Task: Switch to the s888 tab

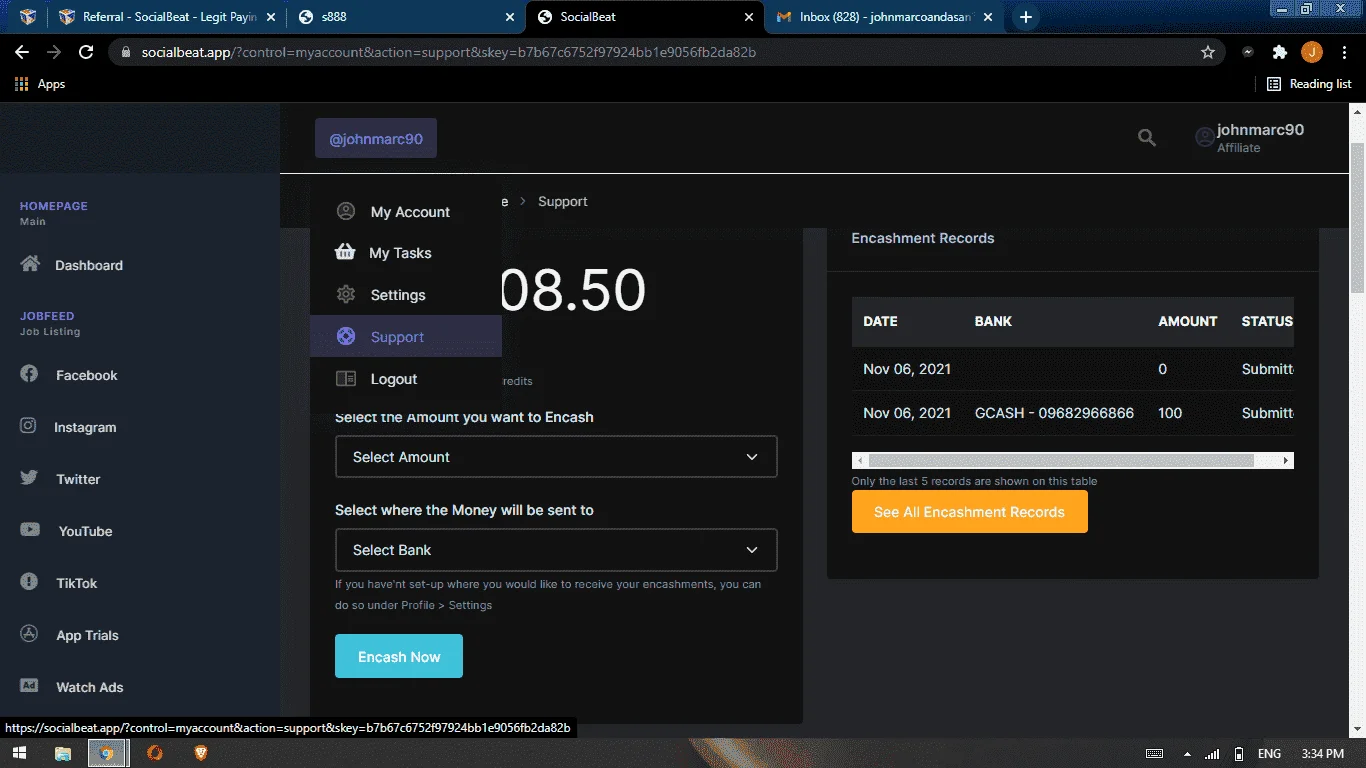Action: coord(405,17)
